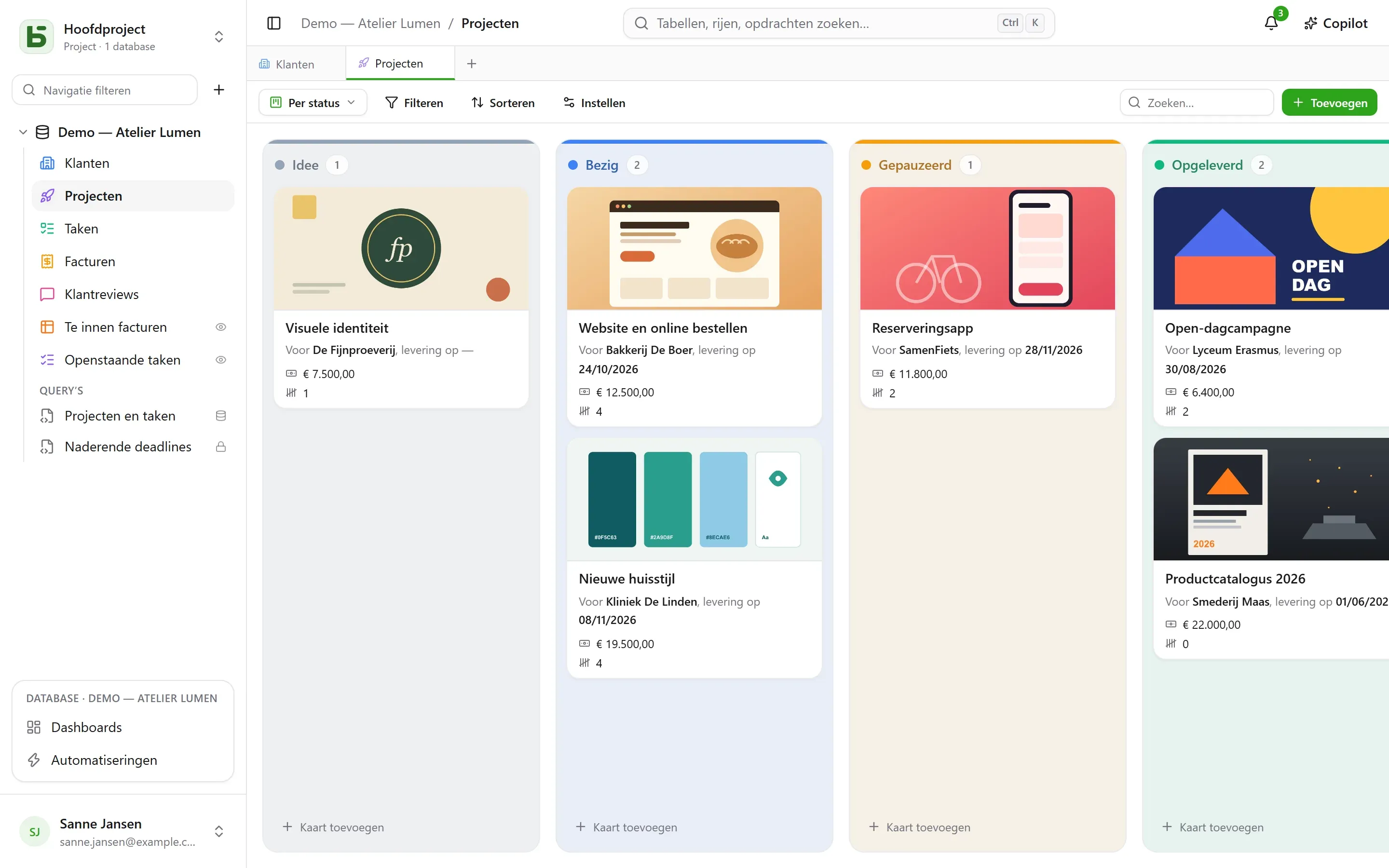Expand the Hoofdproject workspace switcher
The image size is (1389, 868).
coord(218,37)
